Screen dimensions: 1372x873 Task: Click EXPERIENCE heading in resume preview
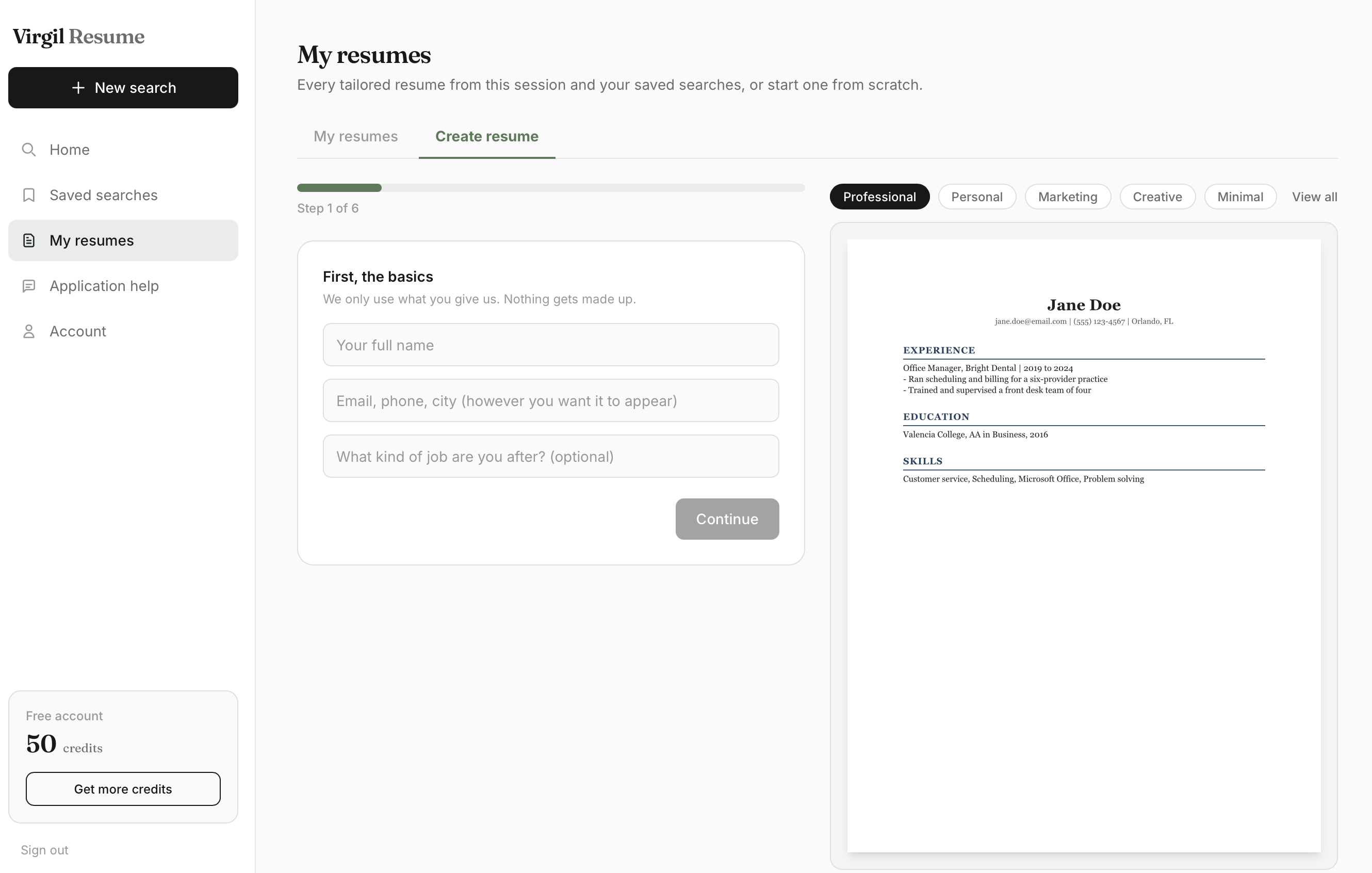point(939,350)
